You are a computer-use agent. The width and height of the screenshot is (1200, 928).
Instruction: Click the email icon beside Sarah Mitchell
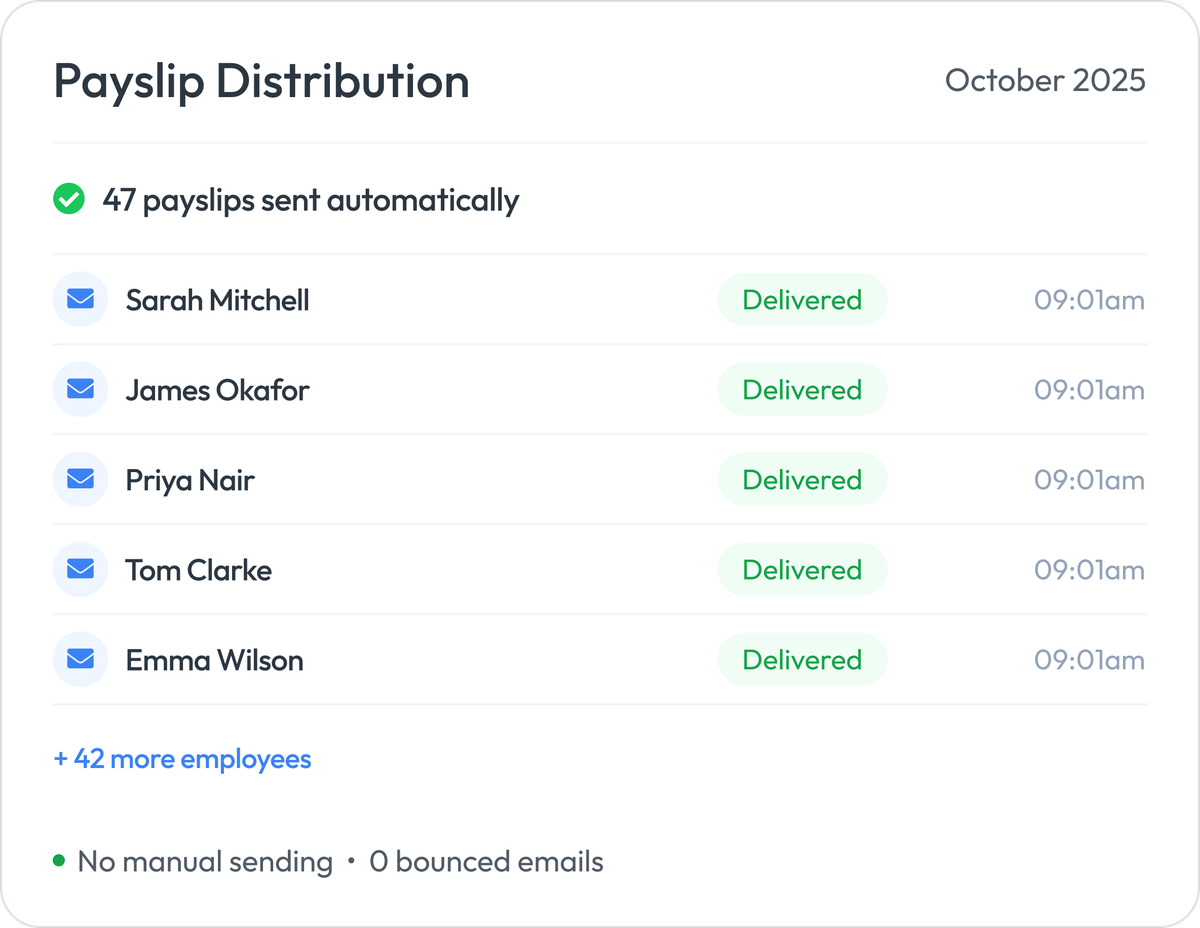point(80,299)
